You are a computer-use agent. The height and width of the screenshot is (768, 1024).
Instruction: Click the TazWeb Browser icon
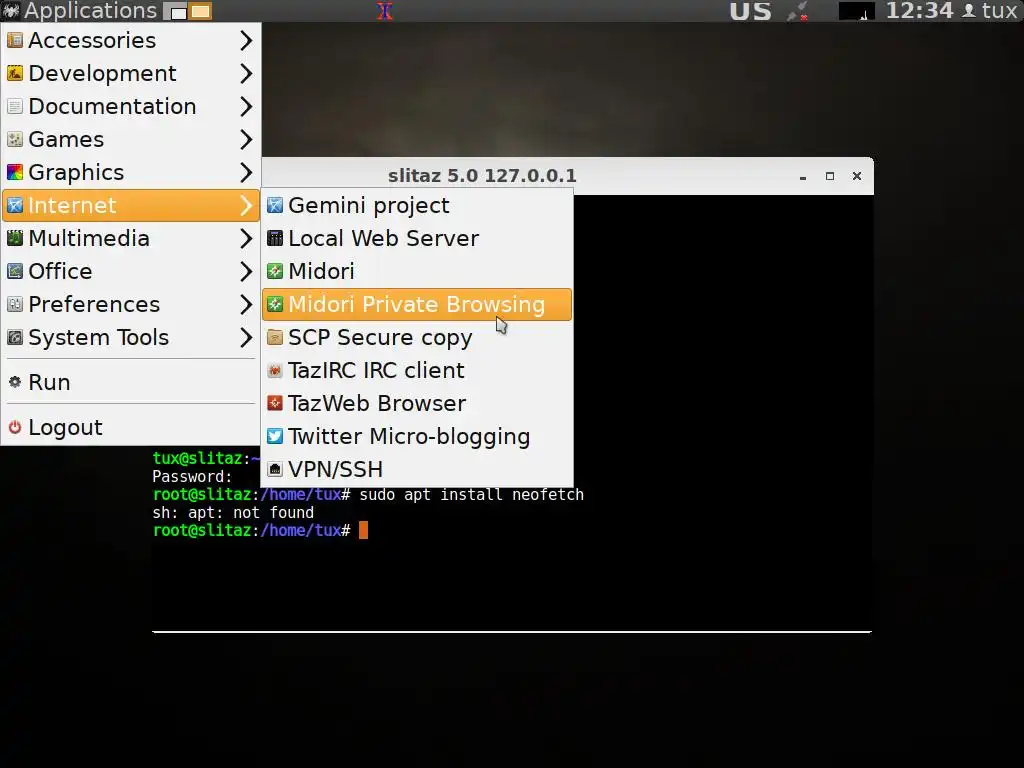click(275, 403)
